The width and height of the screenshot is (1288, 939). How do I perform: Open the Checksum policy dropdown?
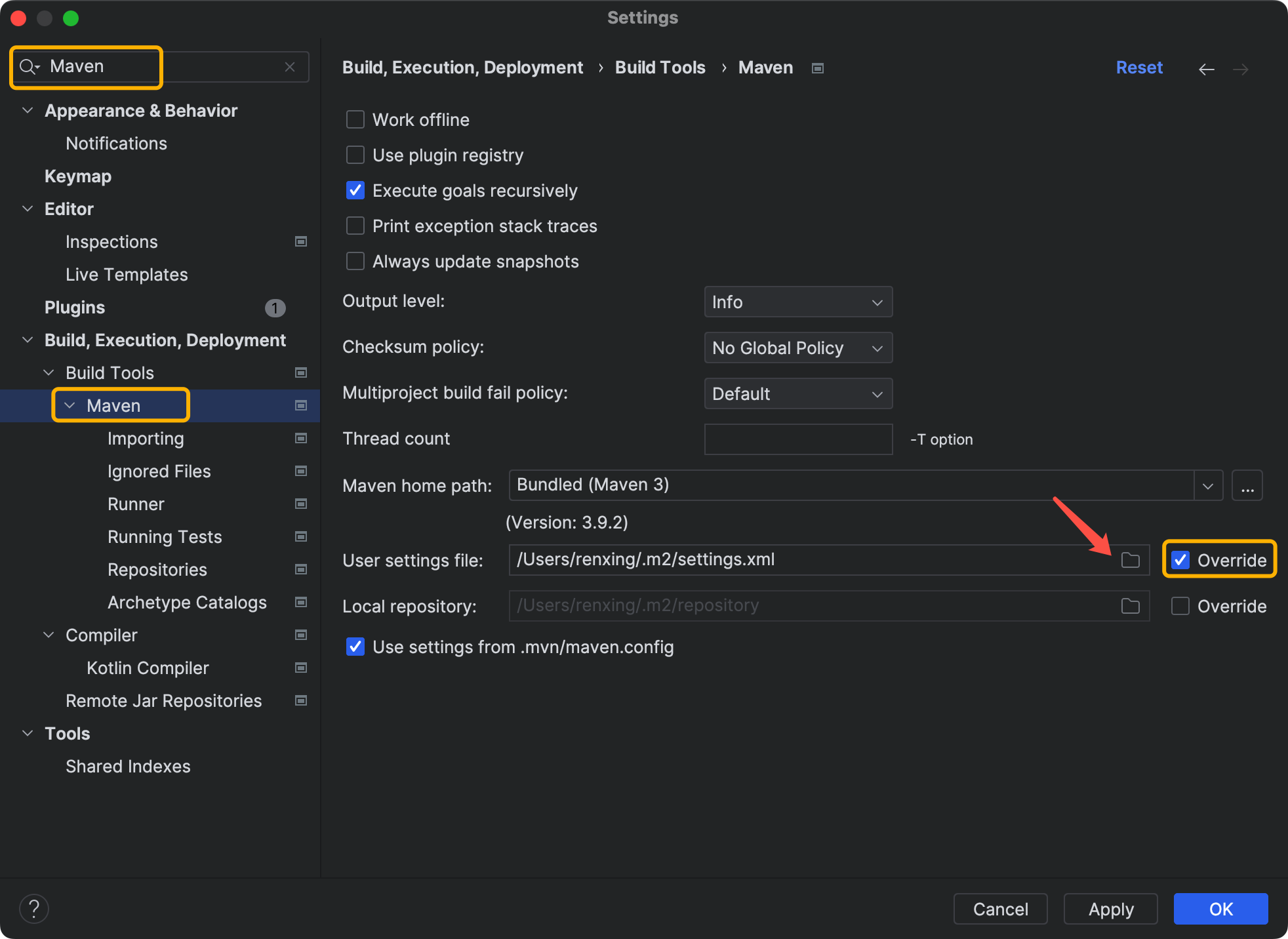(x=798, y=348)
